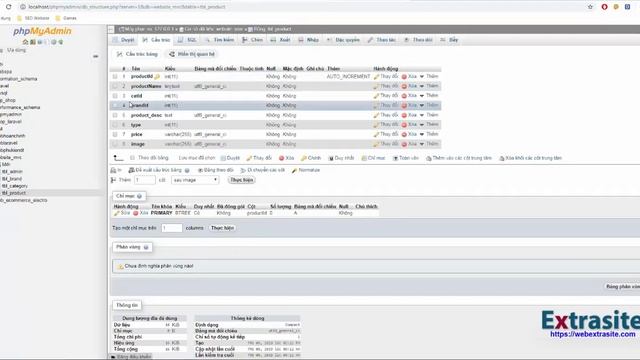The image size is (640, 360).
Task: Tick the checkbox for catId row
Action: pos(115,96)
